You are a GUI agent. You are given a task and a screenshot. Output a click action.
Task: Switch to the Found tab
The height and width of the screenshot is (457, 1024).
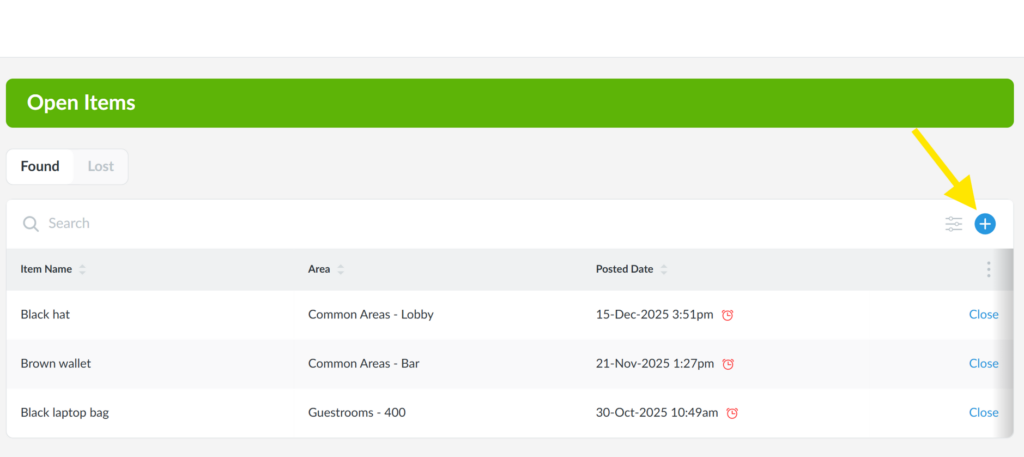[40, 167]
